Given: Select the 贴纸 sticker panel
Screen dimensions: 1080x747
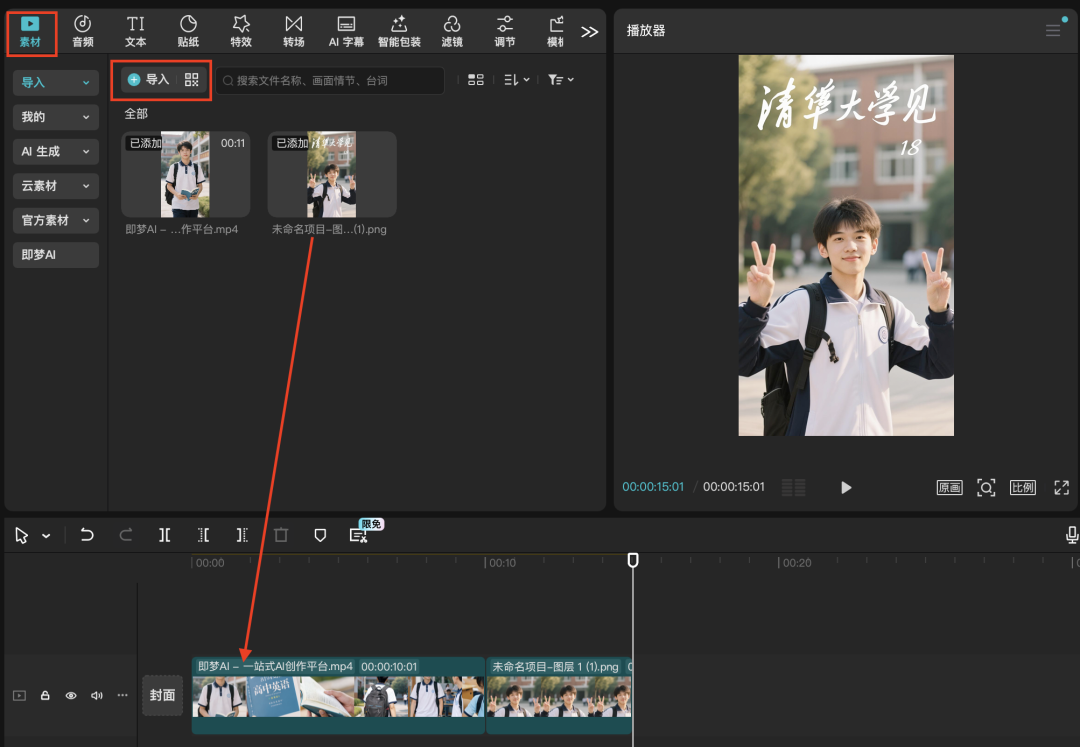Looking at the screenshot, I should (x=187, y=30).
